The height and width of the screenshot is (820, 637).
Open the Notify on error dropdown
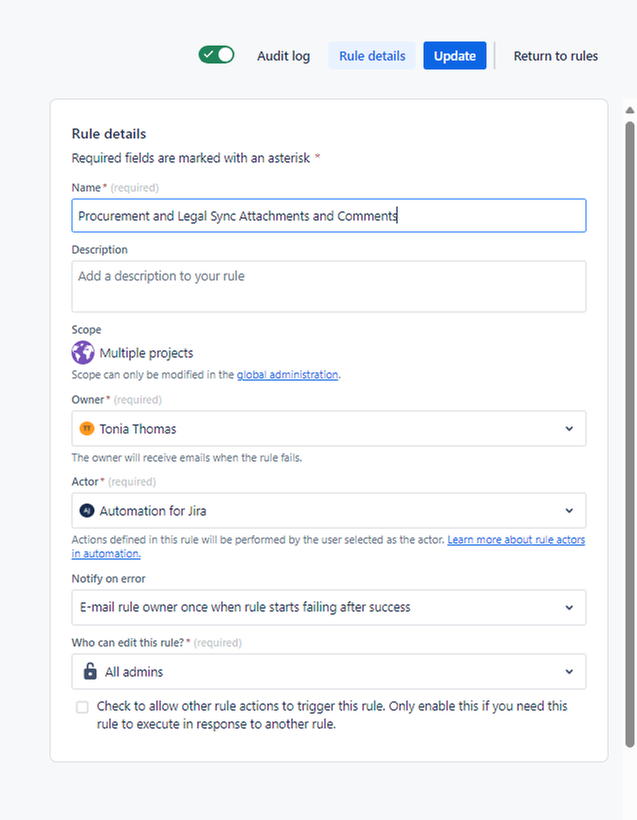[328, 607]
